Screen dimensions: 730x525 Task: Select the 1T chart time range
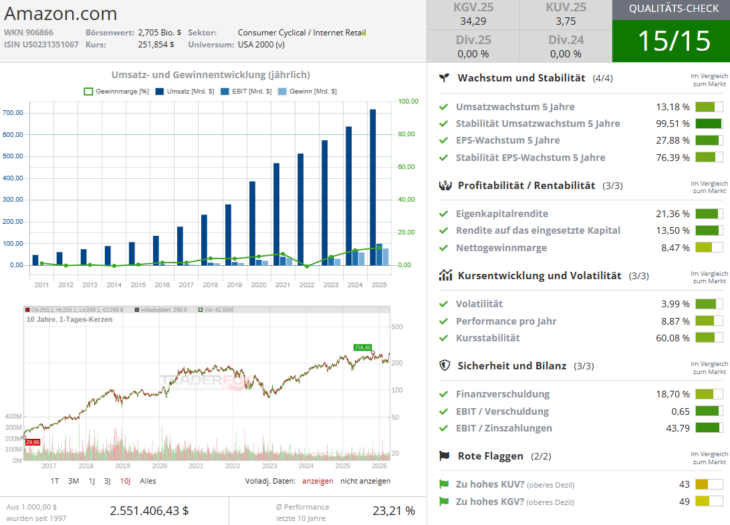[x=56, y=480]
